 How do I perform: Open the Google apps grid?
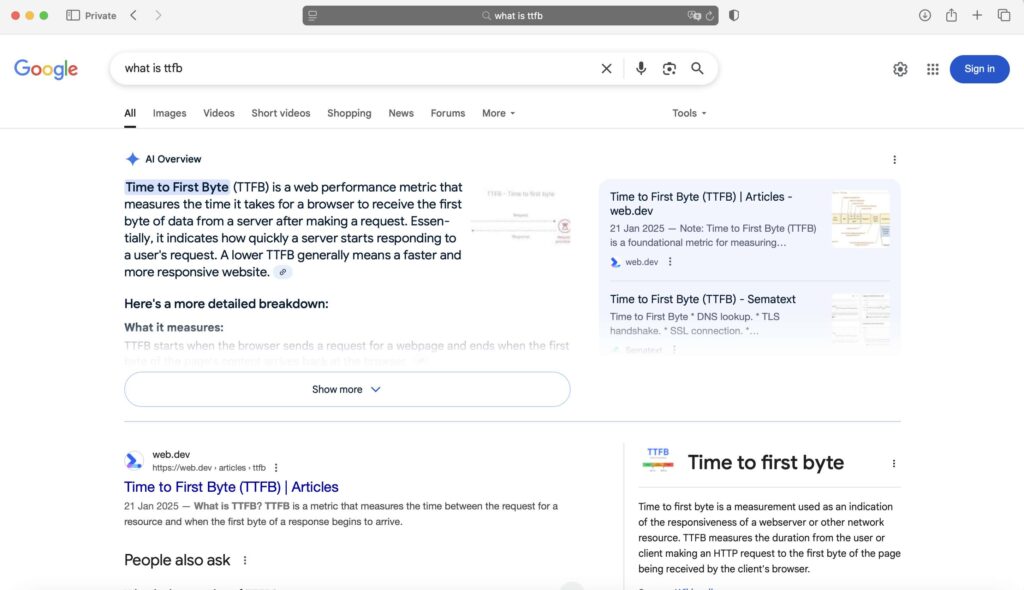[933, 69]
